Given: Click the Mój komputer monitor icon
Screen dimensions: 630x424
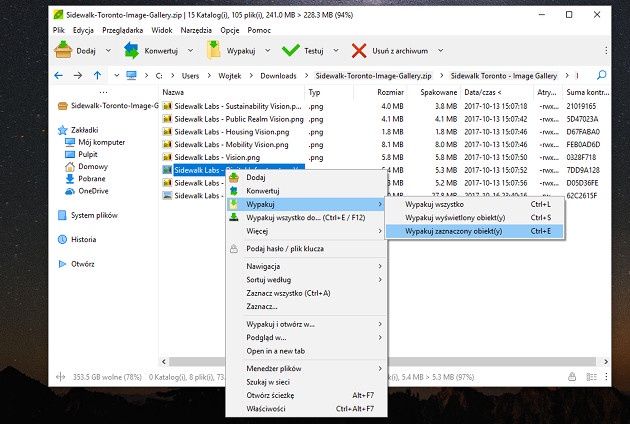Looking at the screenshot, I should click(70, 142).
